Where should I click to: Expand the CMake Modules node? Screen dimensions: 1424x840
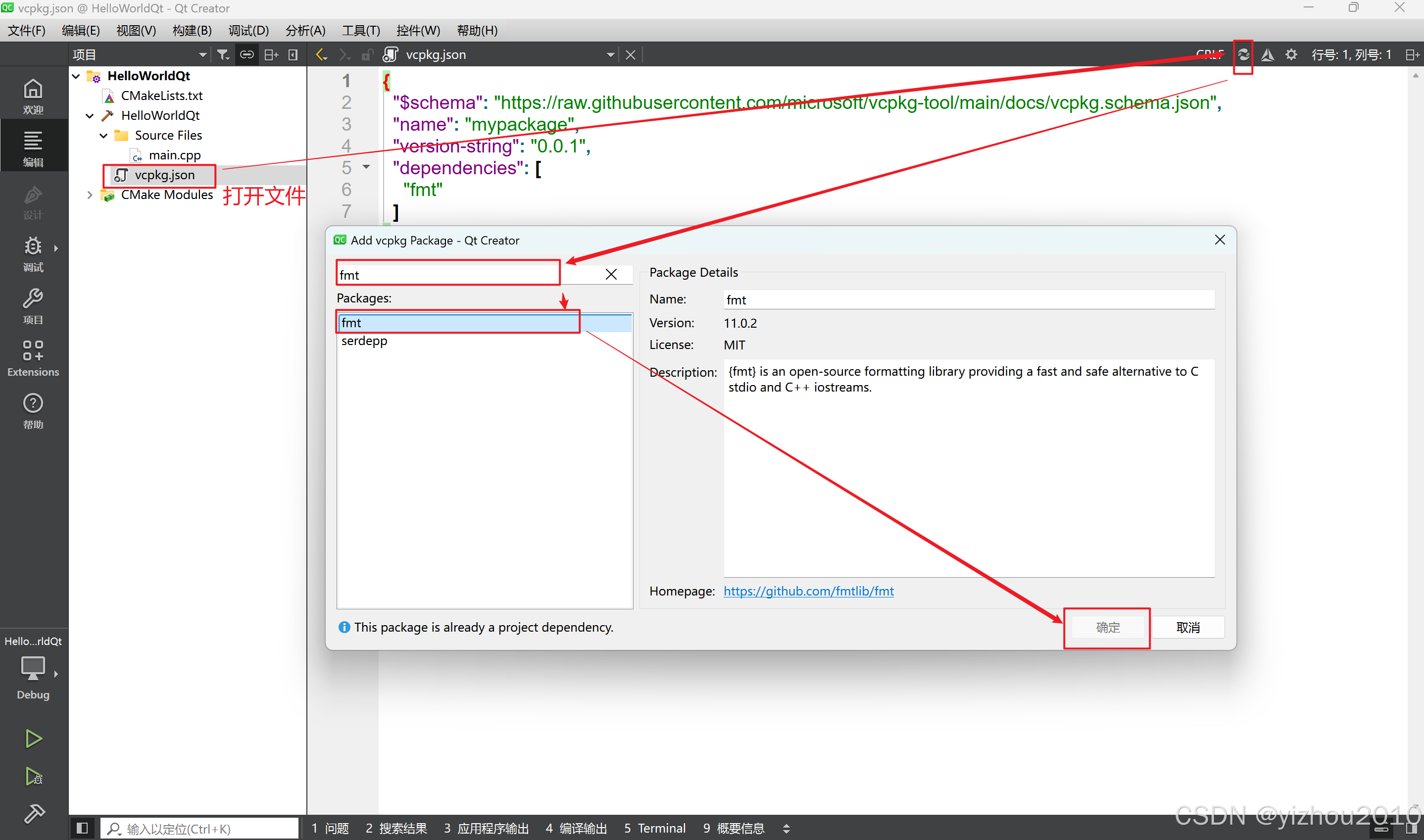coord(90,195)
